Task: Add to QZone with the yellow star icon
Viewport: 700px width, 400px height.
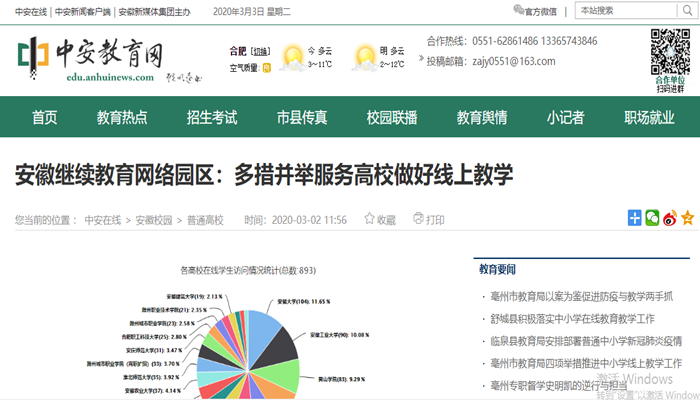Action: tap(688, 218)
